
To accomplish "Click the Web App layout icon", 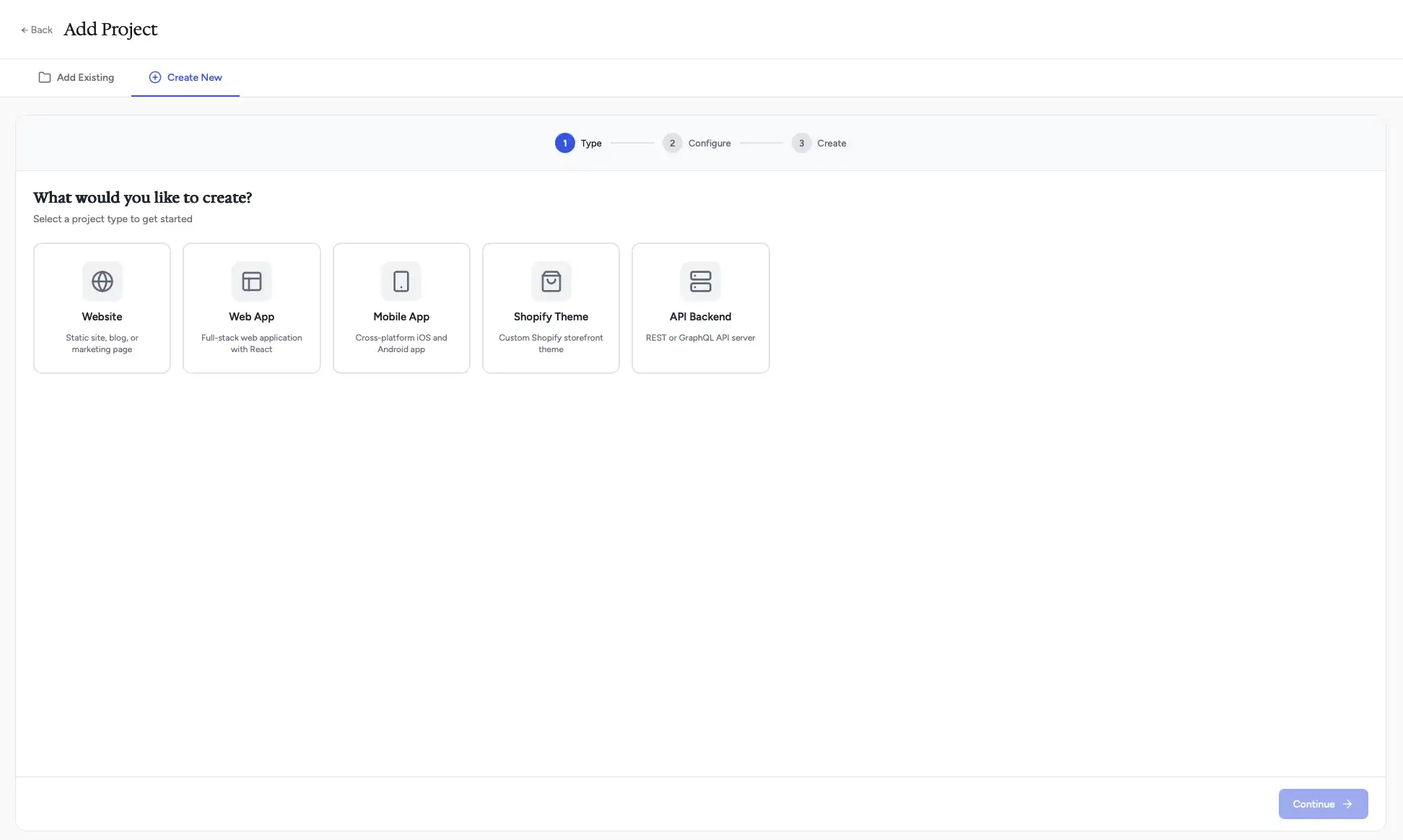I will (x=251, y=281).
